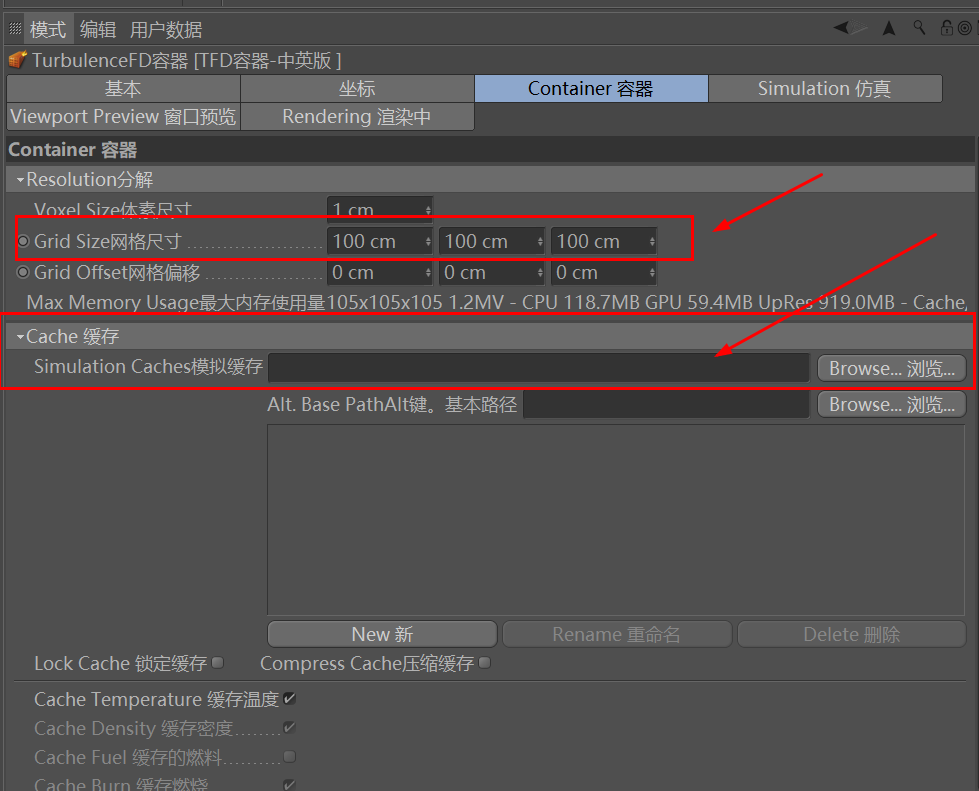Click the Max Memory Usage info text

coord(497,303)
